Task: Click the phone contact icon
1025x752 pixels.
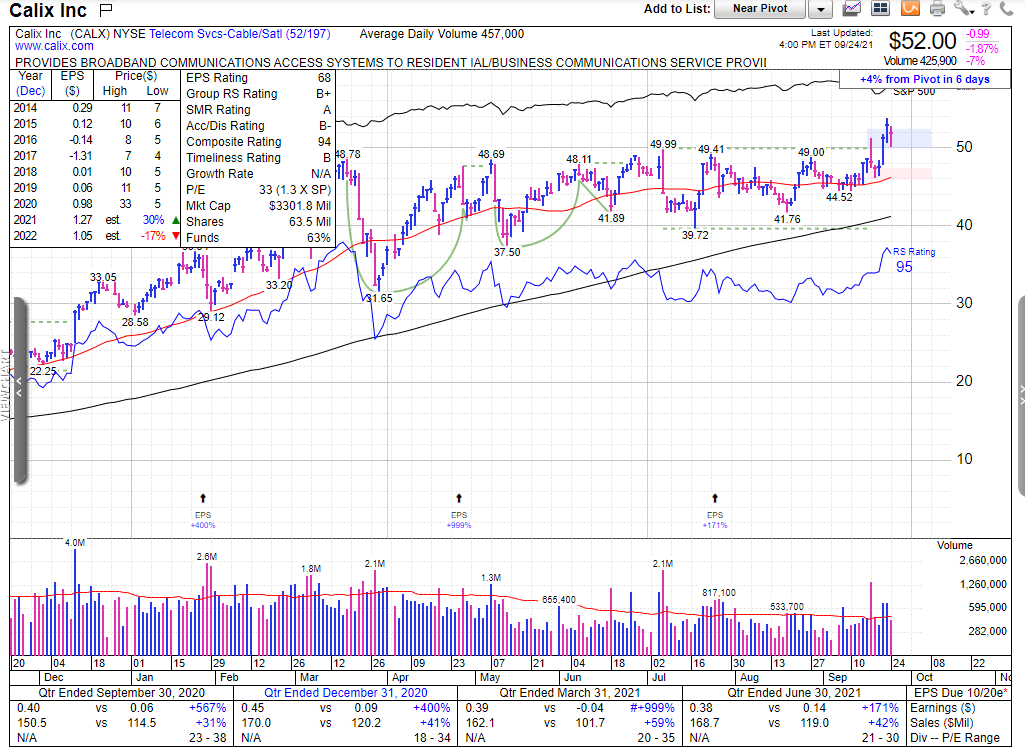Action: coord(1006,9)
